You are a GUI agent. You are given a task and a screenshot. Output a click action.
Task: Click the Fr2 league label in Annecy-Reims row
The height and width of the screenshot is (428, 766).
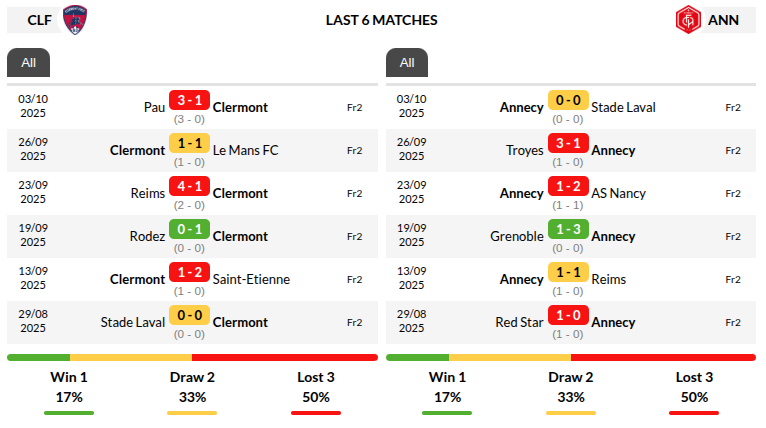[x=733, y=280]
